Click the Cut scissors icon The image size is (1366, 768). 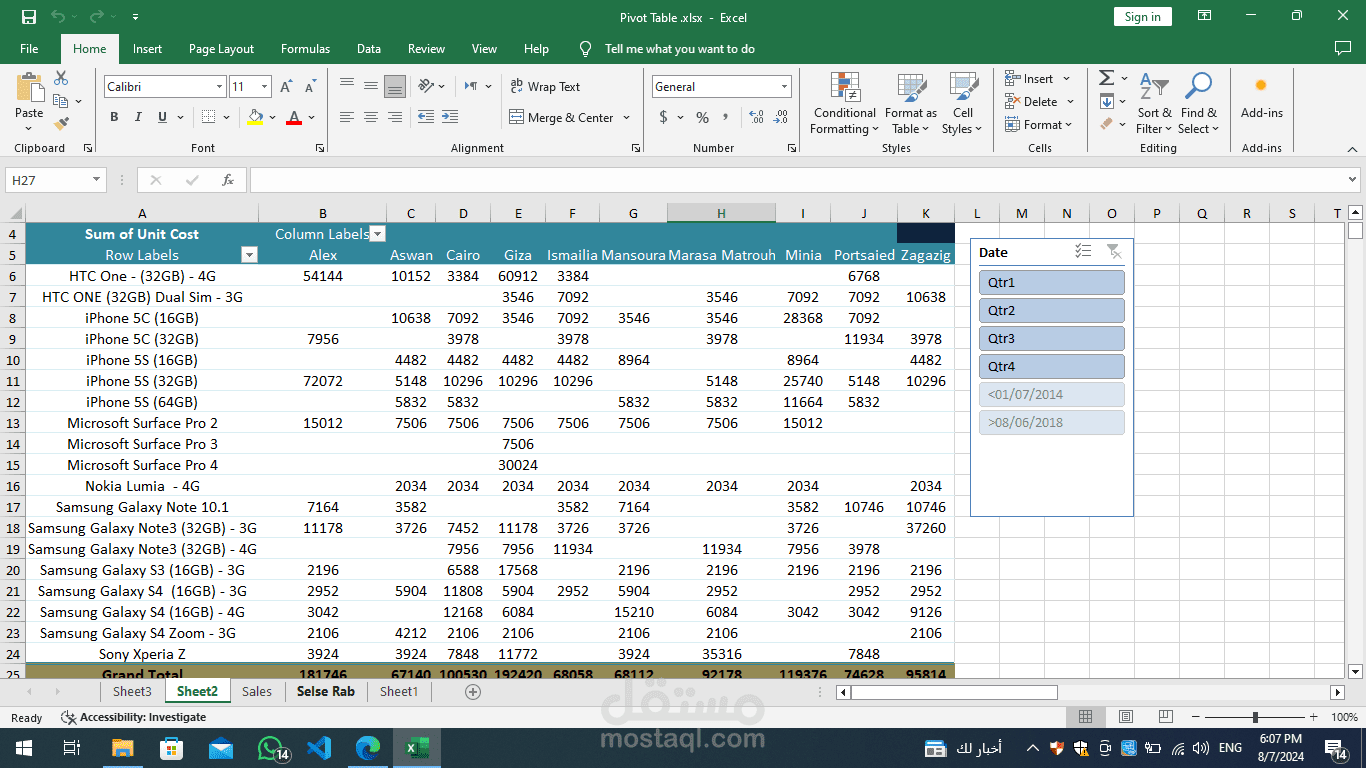click(61, 78)
